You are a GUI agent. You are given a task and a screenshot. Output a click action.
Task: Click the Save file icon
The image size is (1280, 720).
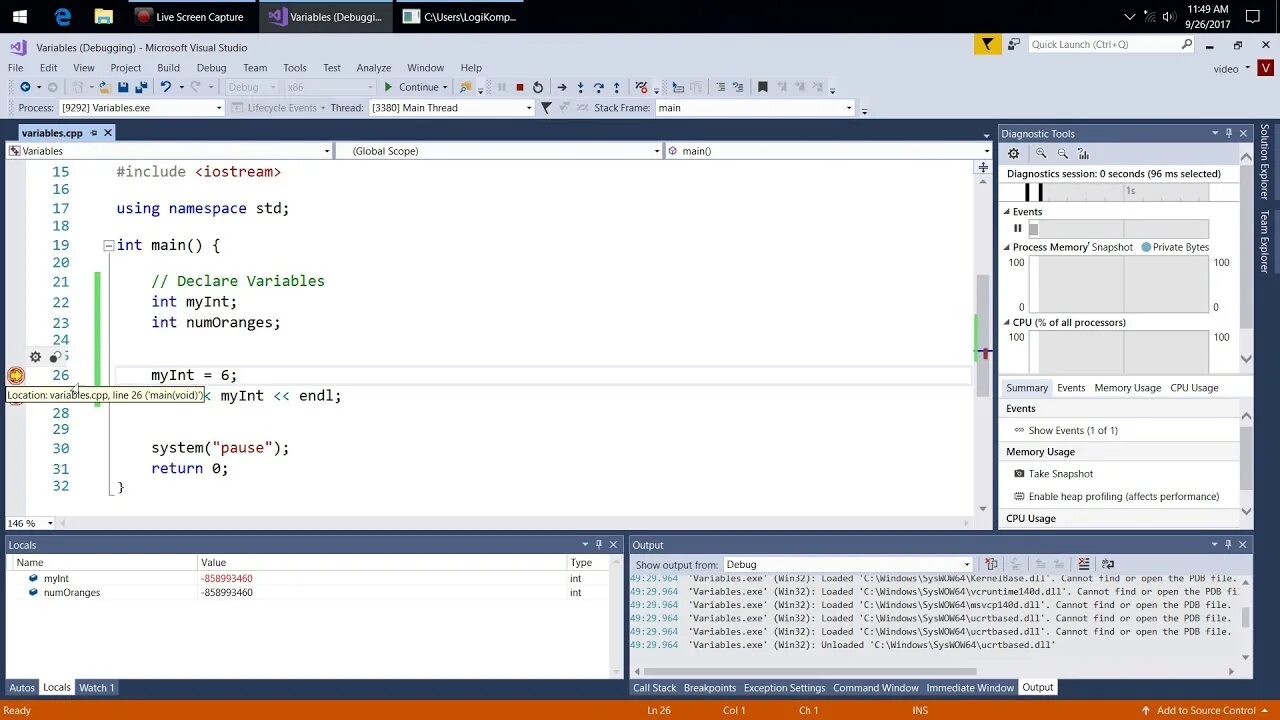pyautogui.click(x=123, y=87)
